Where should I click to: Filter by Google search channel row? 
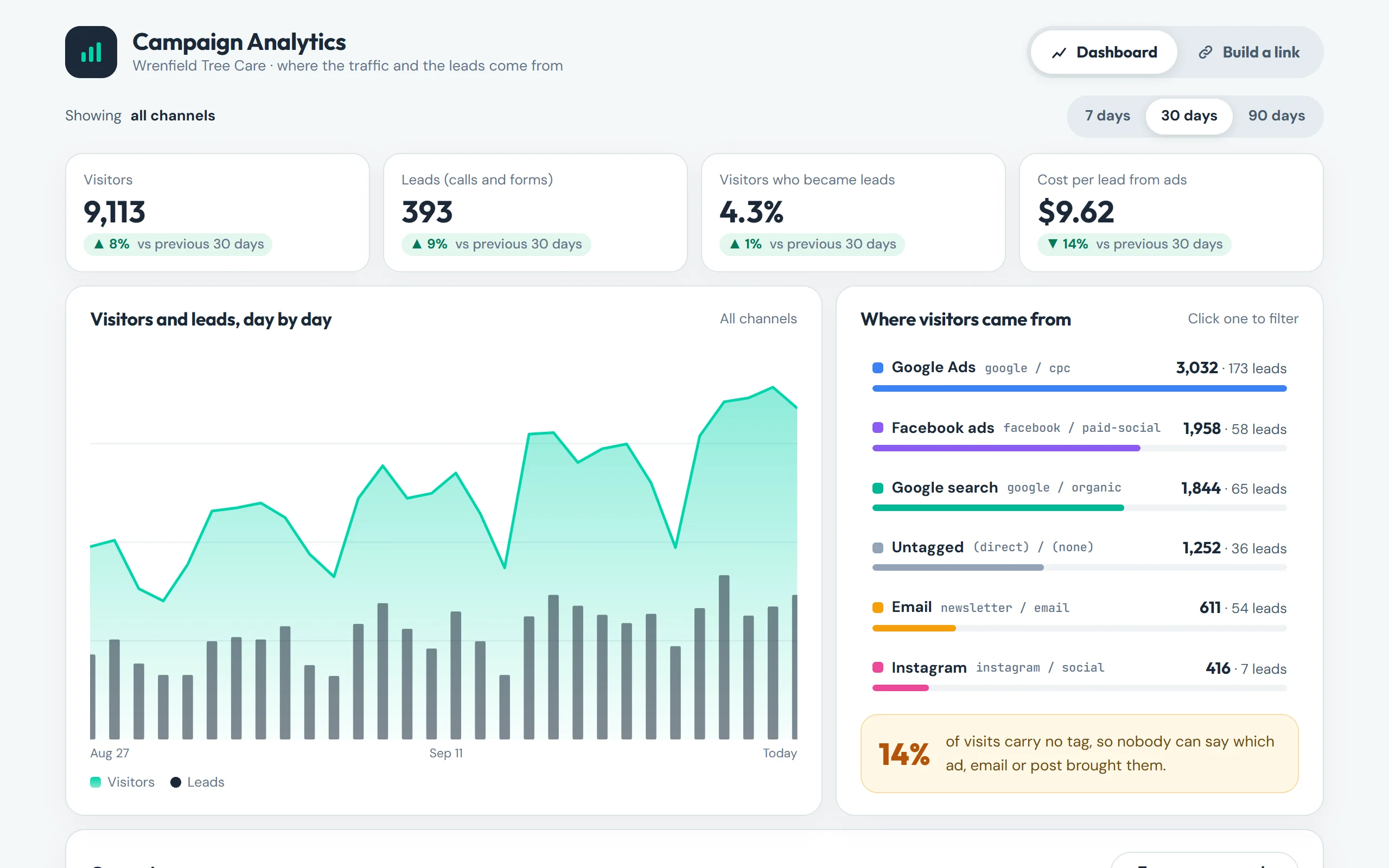[1079, 495]
